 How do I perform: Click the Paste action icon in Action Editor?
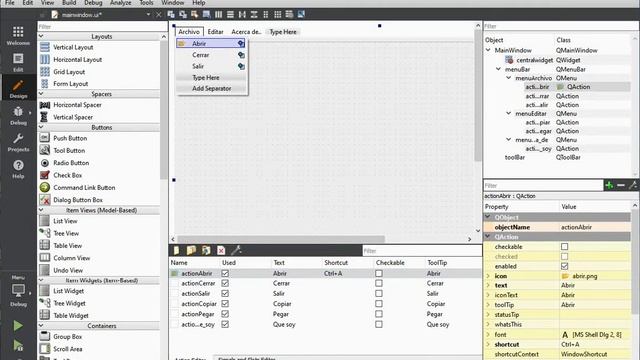coord(206,250)
